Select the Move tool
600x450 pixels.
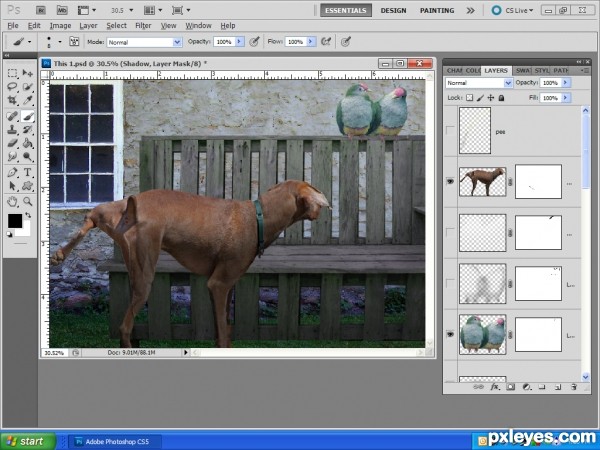(28, 73)
